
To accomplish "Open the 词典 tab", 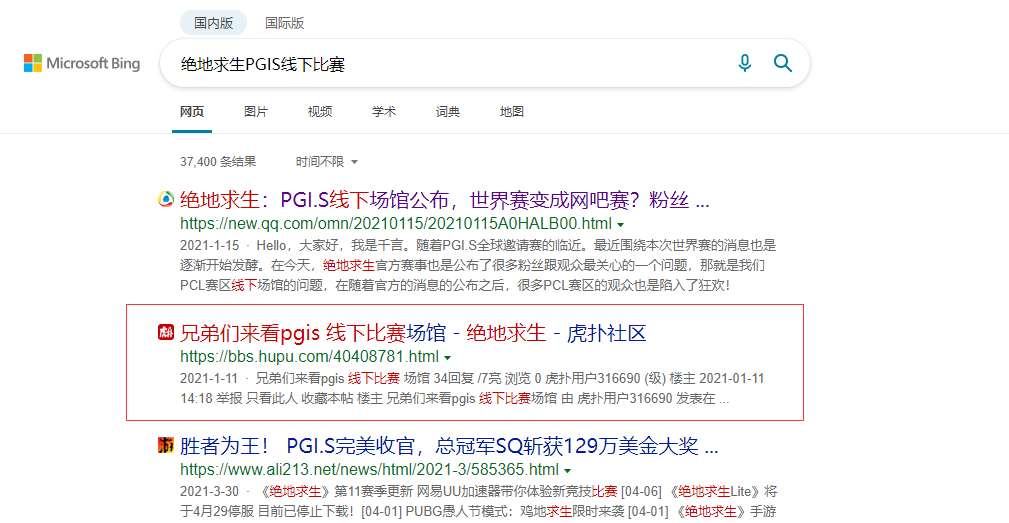I will pyautogui.click(x=448, y=112).
